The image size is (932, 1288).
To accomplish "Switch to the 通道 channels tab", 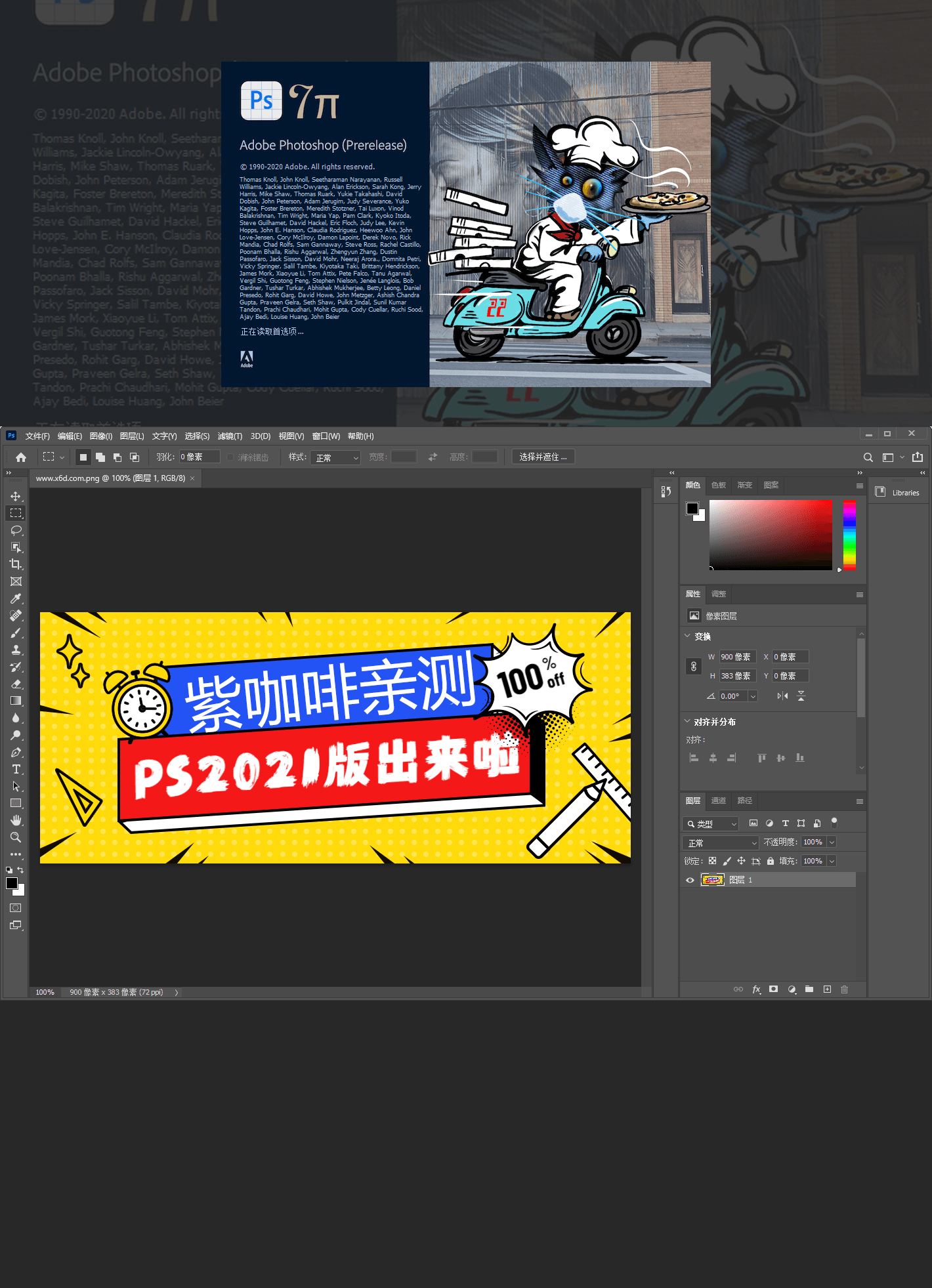I will 719,800.
